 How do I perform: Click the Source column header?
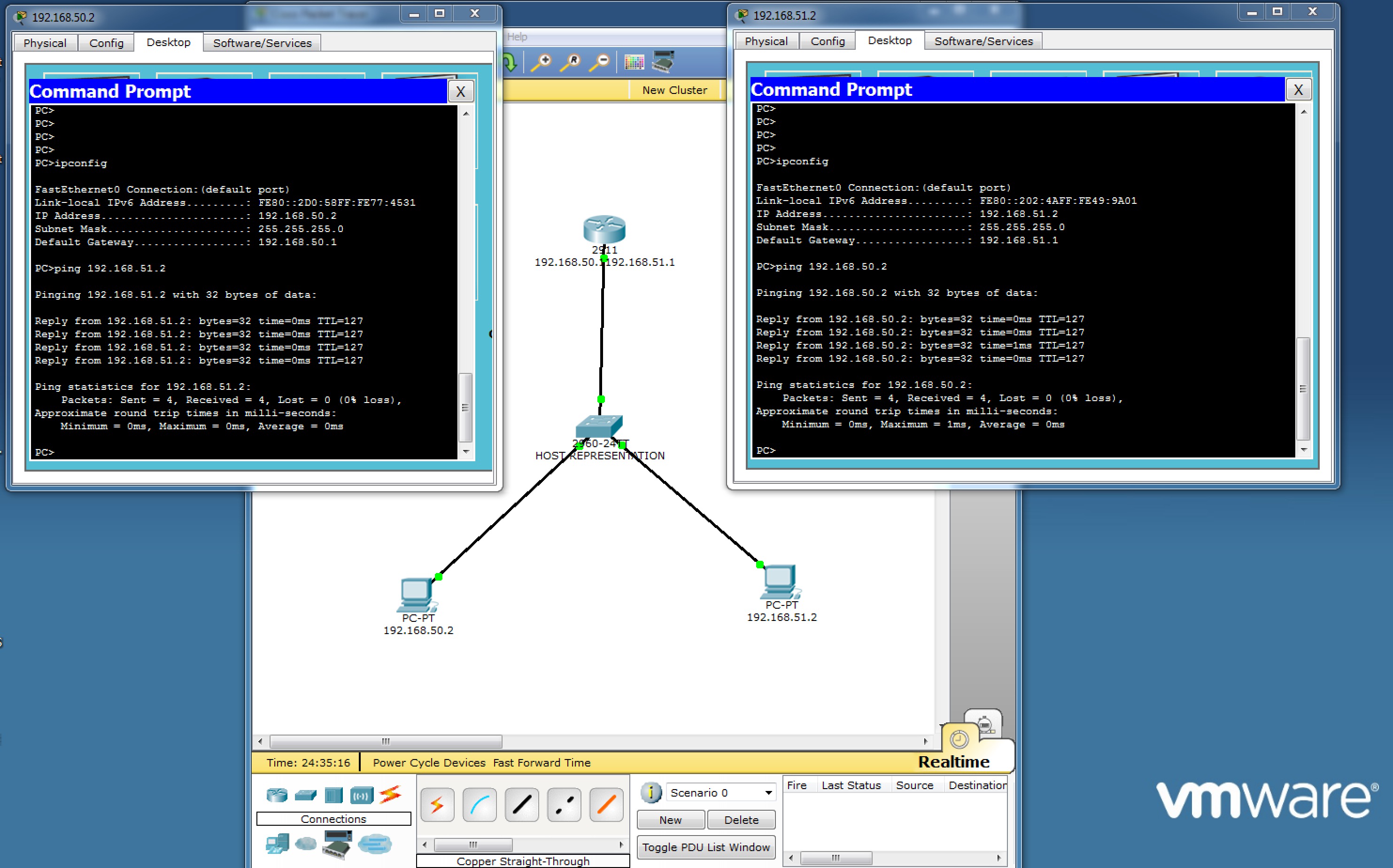click(x=914, y=785)
